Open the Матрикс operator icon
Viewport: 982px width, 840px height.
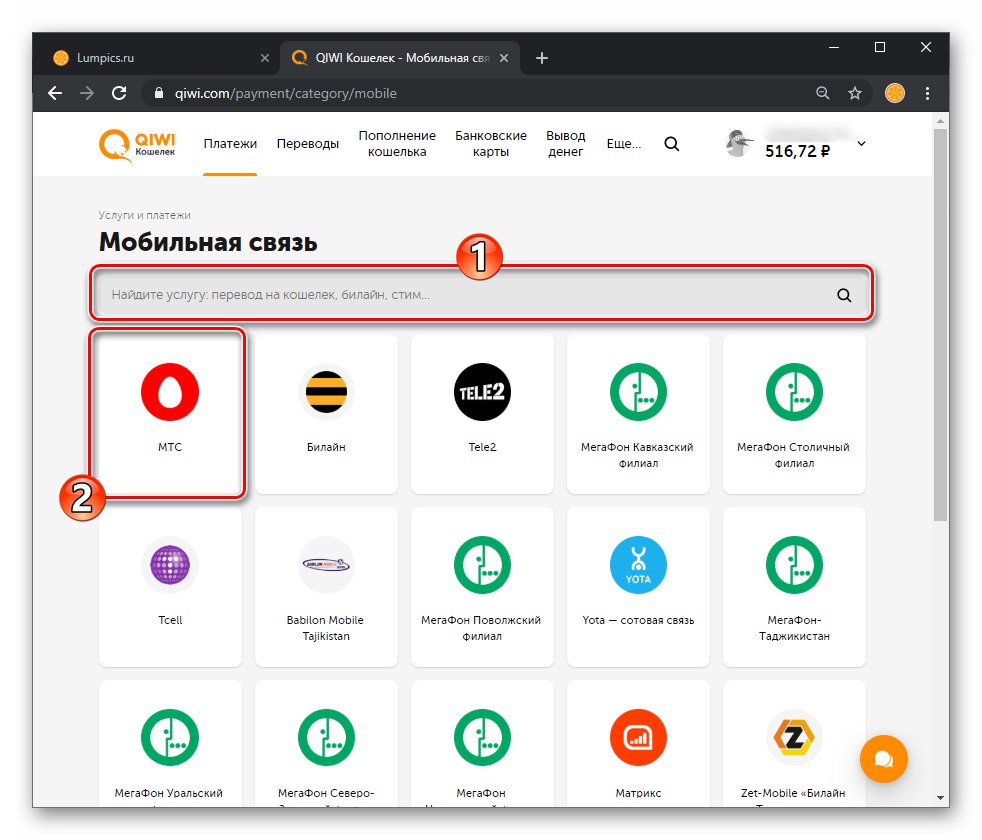click(638, 737)
